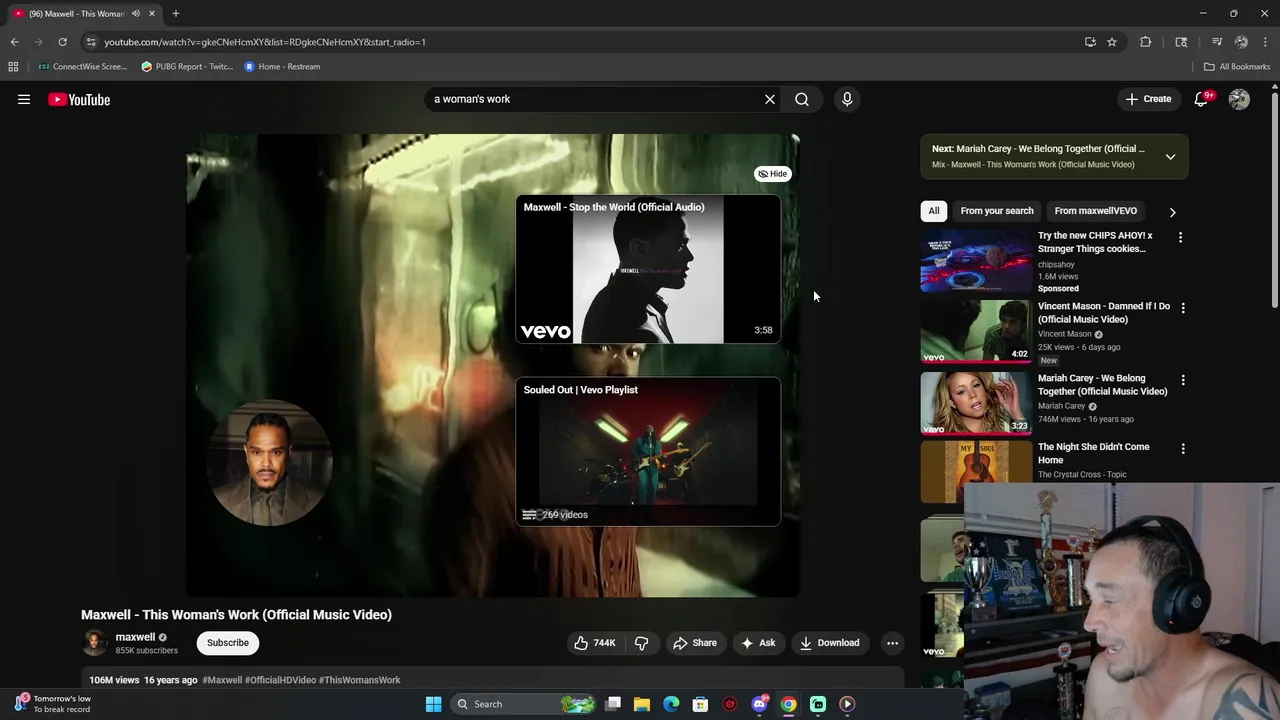1280x720 pixels.
Task: Open the YouTube notifications bell
Action: pos(1202,99)
